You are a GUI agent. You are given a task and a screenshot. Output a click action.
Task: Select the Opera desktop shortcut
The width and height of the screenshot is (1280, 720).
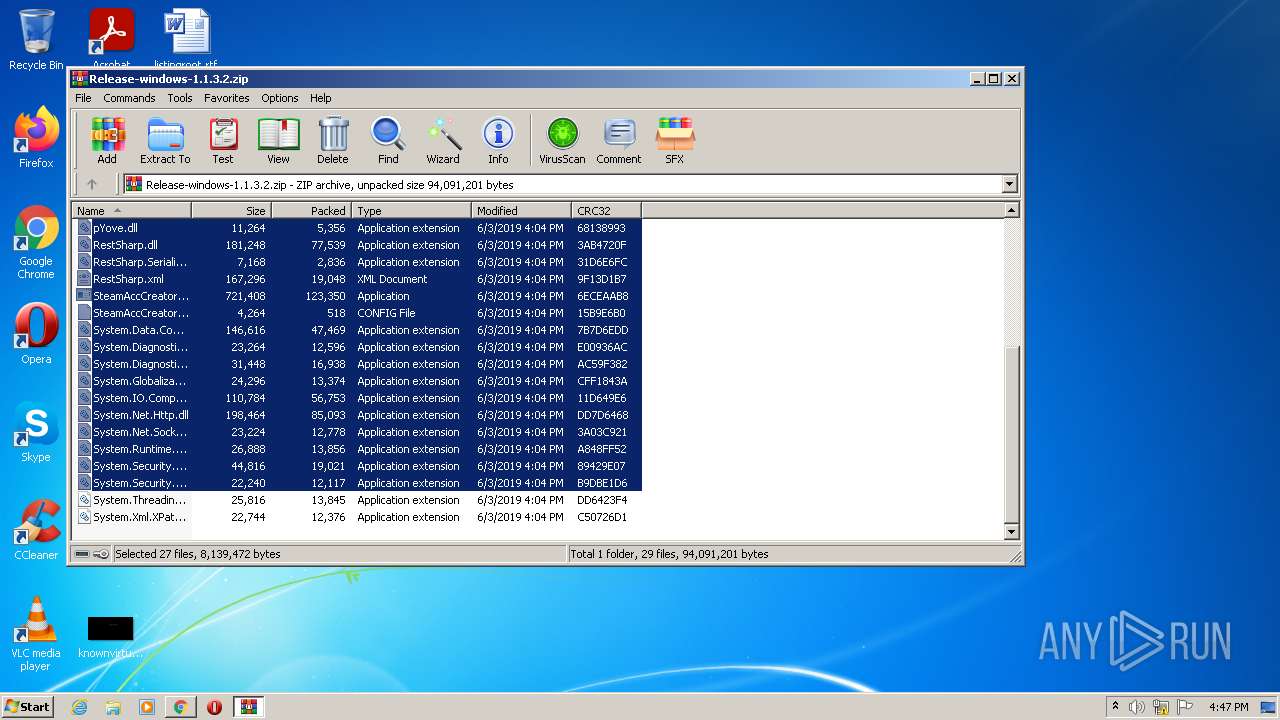tap(36, 334)
